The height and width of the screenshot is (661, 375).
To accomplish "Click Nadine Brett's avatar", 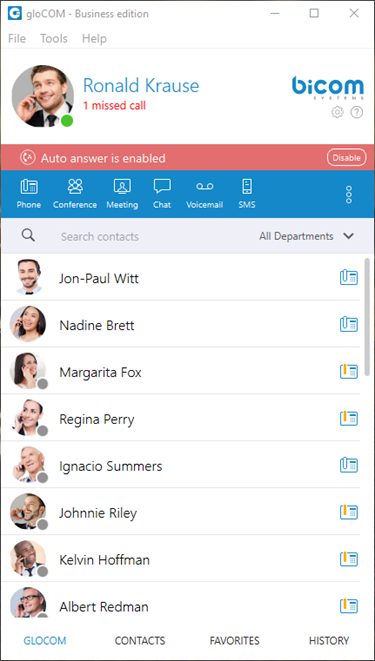I will tap(28, 324).
